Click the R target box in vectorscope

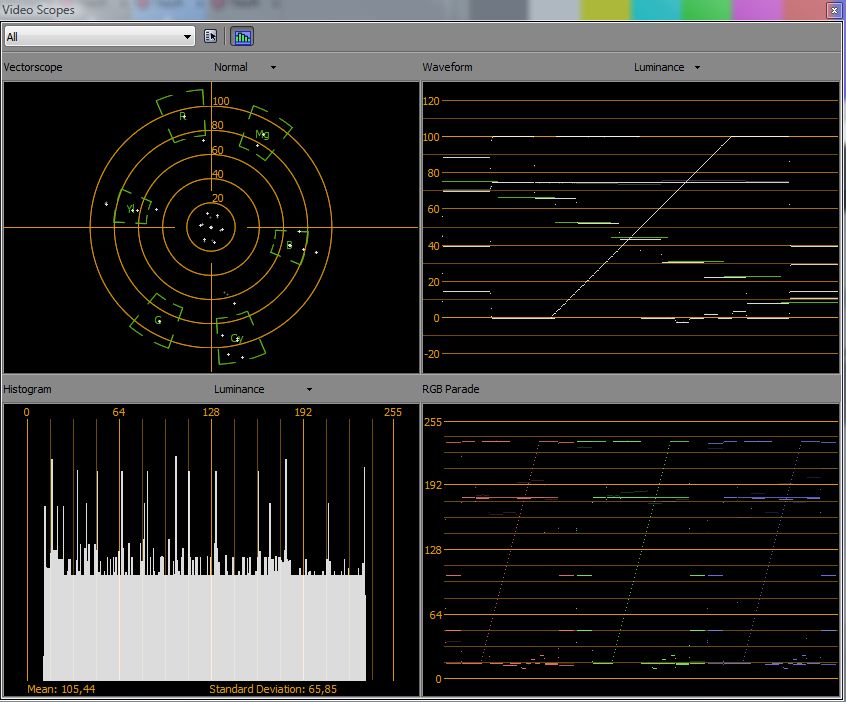point(181,116)
